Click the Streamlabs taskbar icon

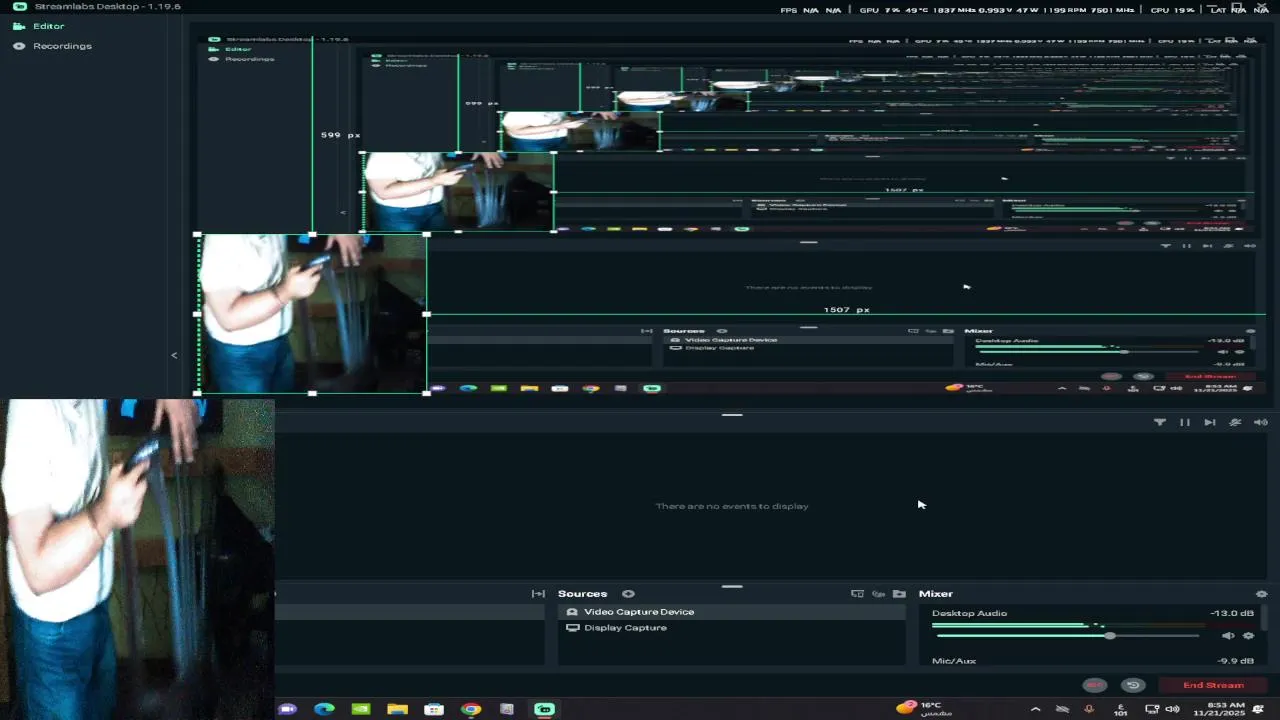544,709
